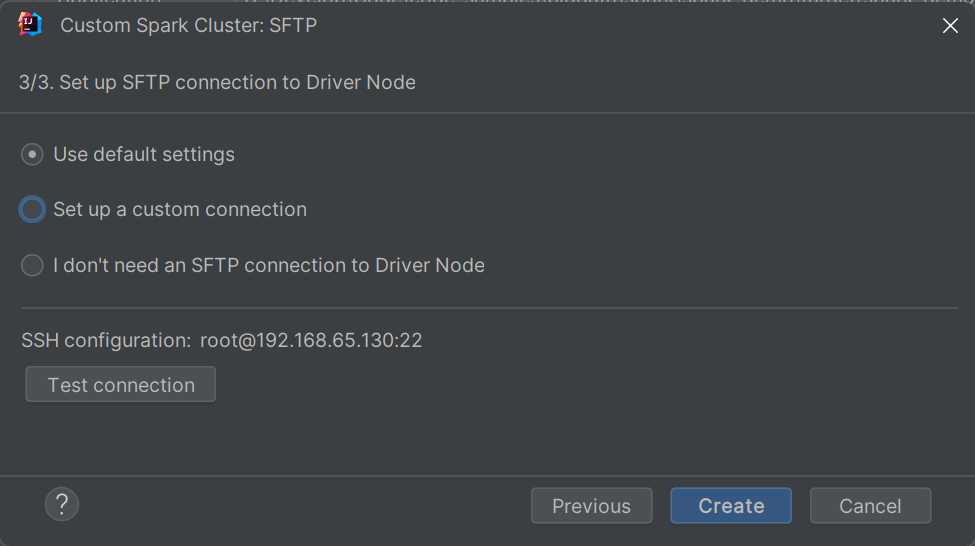Click the "Use default settings" label text

144,155
